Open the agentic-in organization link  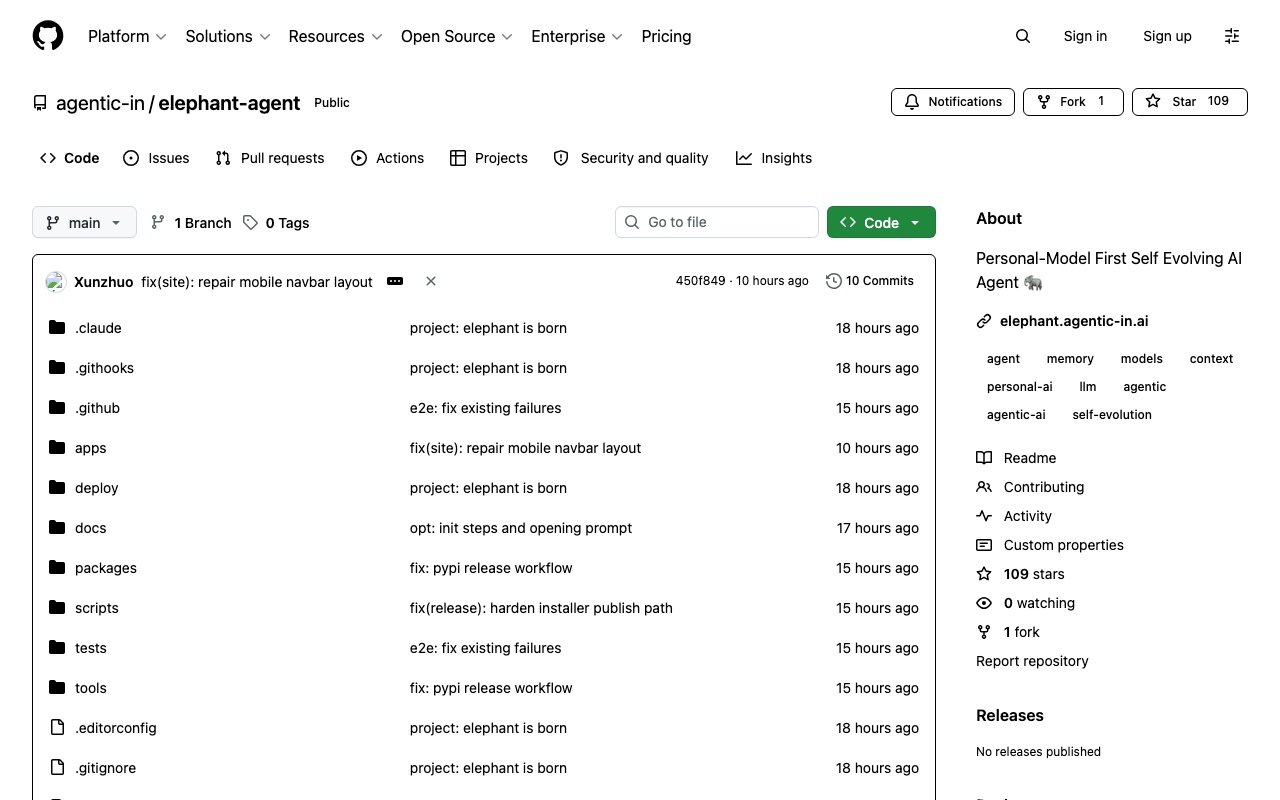pos(100,103)
